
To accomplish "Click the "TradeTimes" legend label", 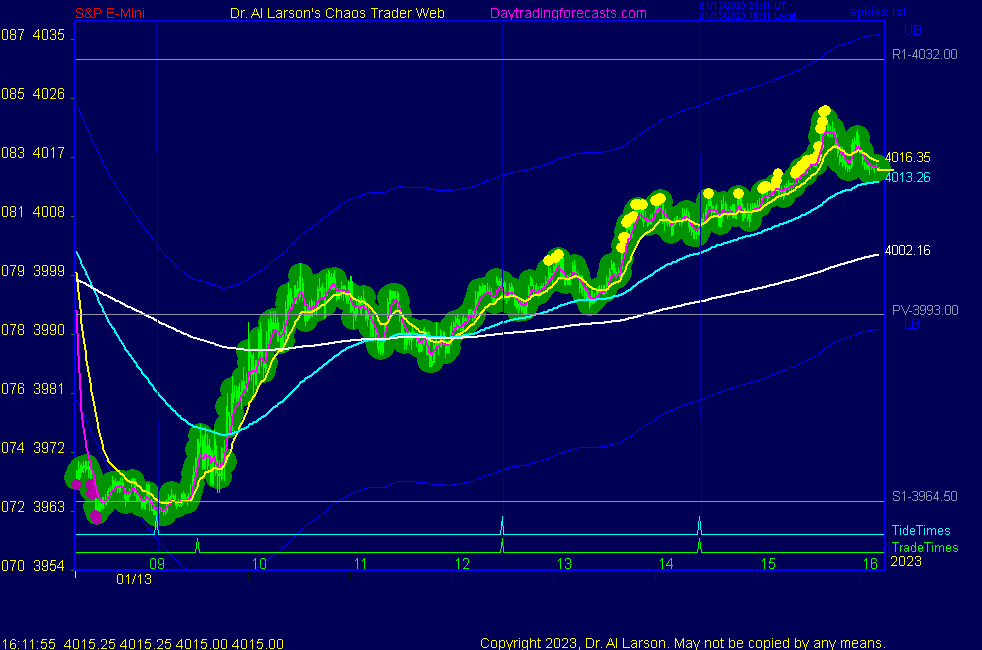I will 925,547.
